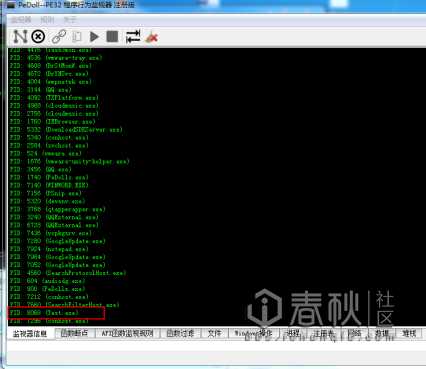The width and height of the screenshot is (426, 369).
Task: Select the svchost.exe process line
Action: point(49,146)
